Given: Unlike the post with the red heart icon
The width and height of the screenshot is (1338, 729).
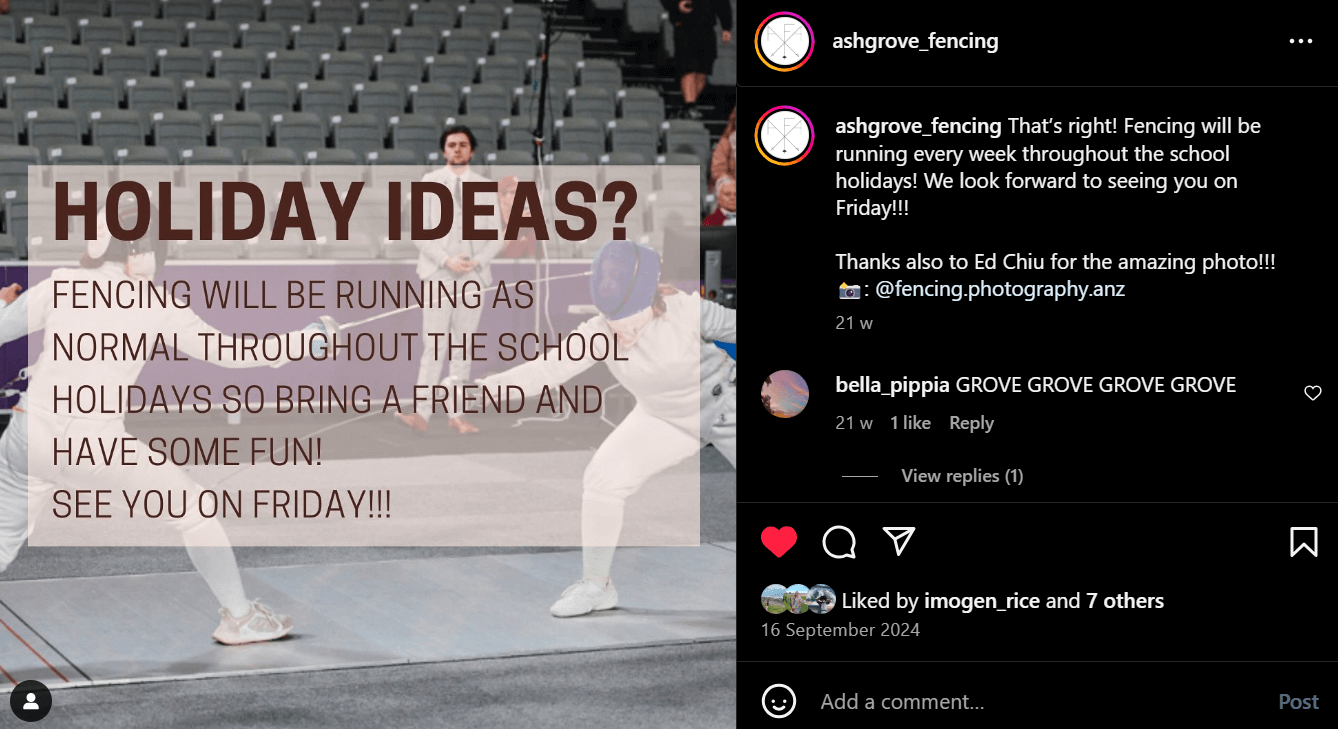Looking at the screenshot, I should pos(779,542).
